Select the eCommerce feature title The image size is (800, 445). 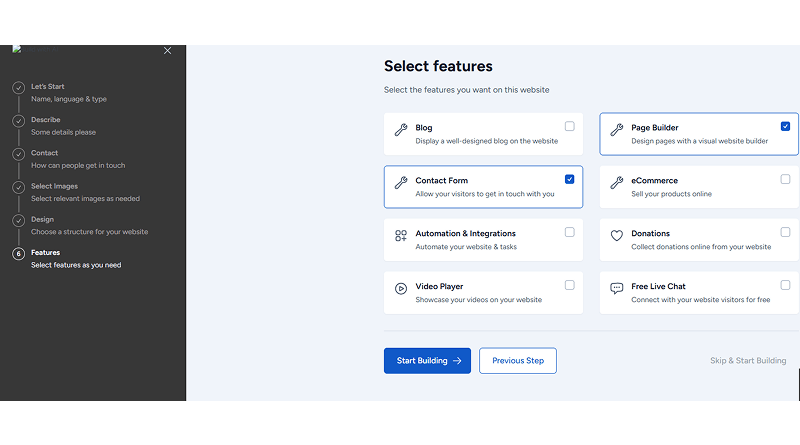coord(655,181)
